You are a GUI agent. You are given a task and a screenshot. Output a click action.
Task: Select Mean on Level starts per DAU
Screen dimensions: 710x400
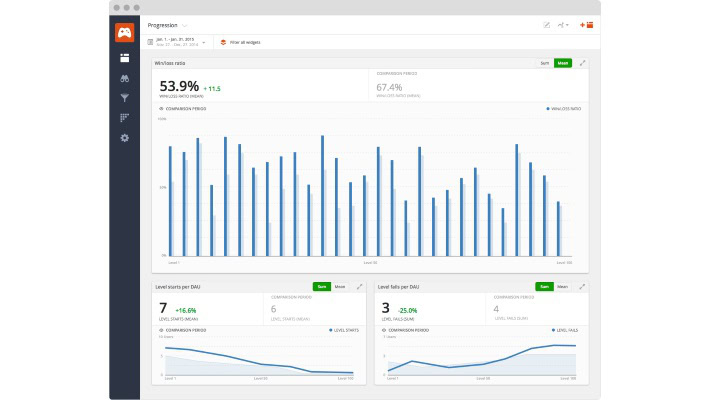pos(340,286)
